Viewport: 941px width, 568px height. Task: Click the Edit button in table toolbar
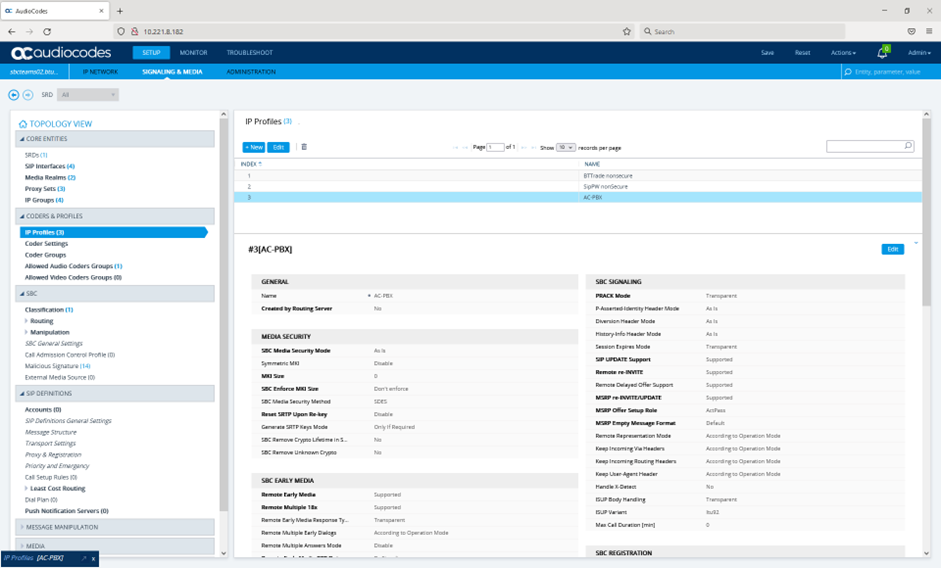pyautogui.click(x=278, y=148)
